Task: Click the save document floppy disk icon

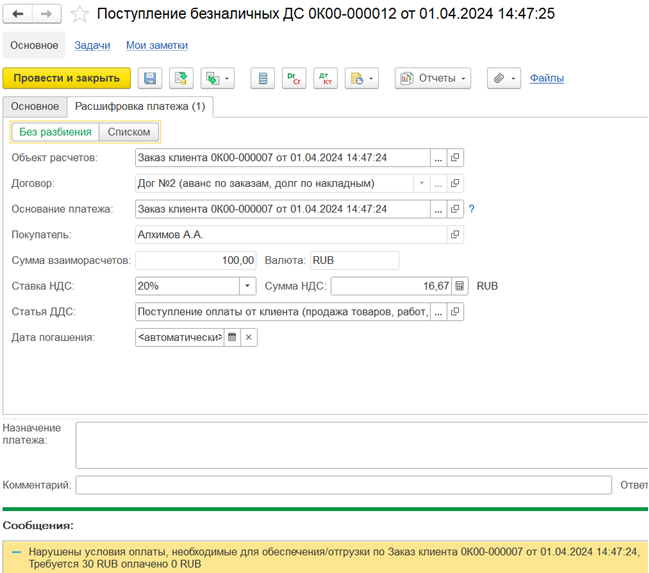Action: click(x=150, y=78)
